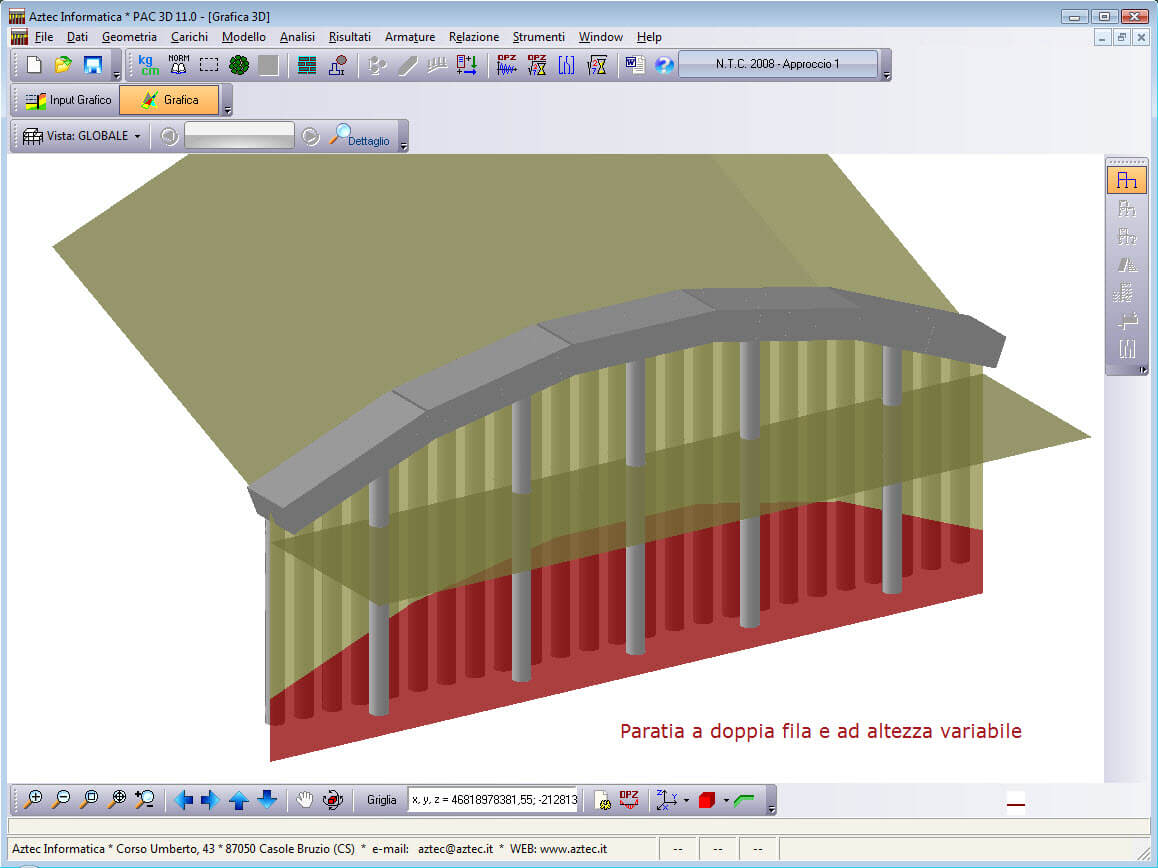Open the red cube render-style dropdown arrow
Image resolution: width=1158 pixels, height=868 pixels.
pyautogui.click(x=726, y=800)
